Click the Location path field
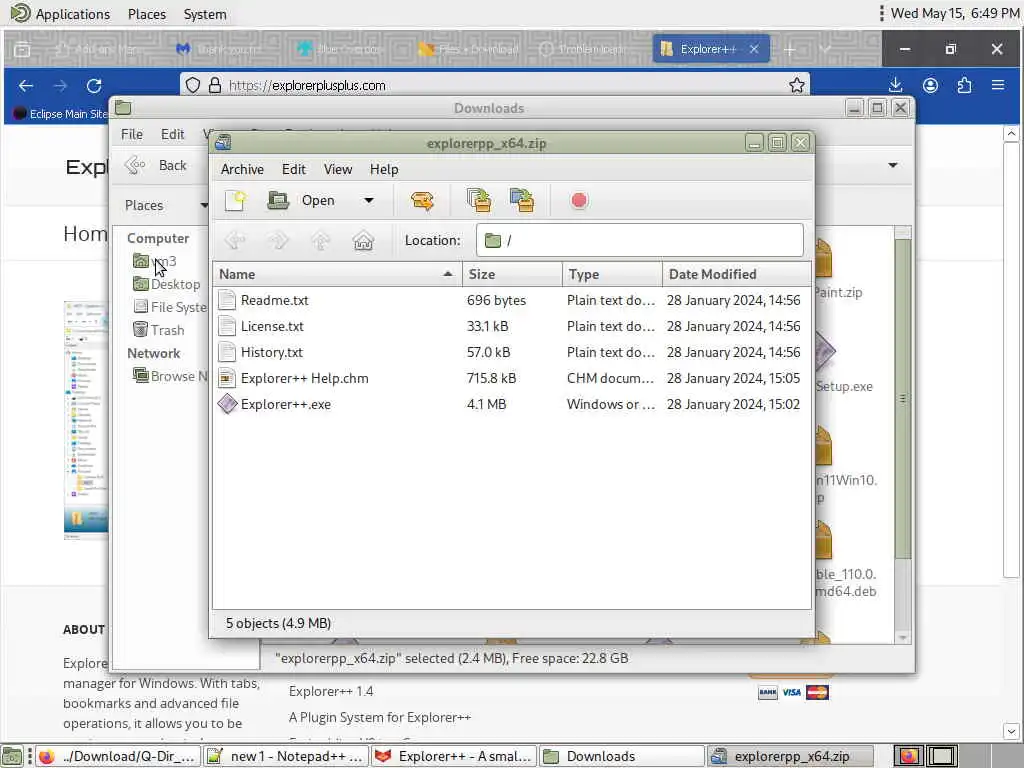This screenshot has width=1024, height=768. (640, 240)
